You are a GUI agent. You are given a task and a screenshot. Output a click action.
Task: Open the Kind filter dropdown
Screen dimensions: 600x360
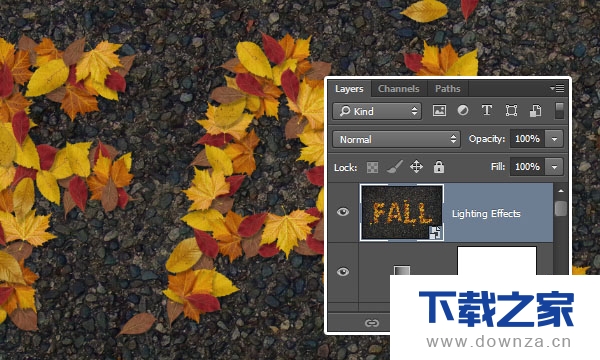point(377,111)
